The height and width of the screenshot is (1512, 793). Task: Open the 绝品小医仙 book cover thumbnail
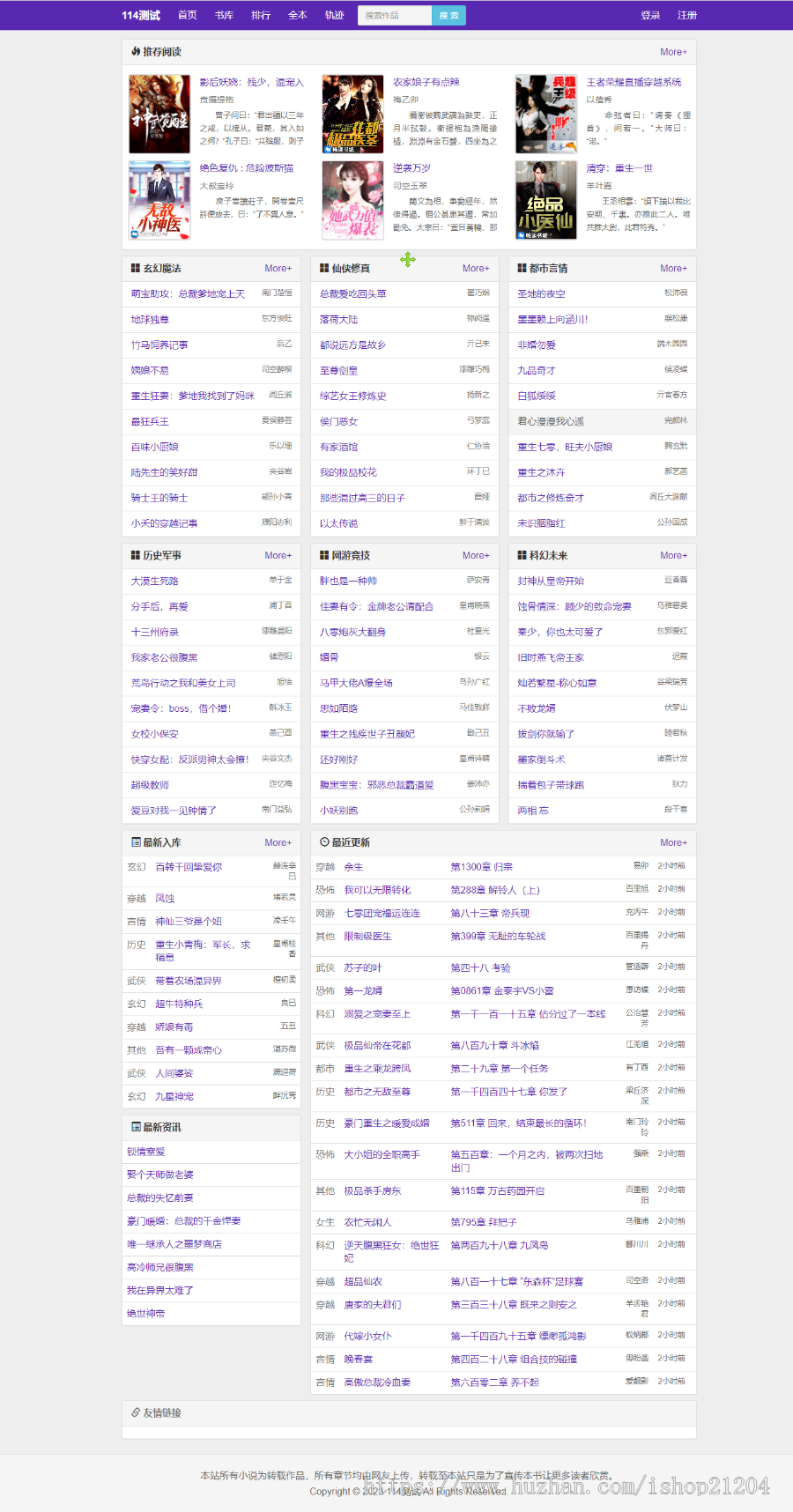(546, 201)
